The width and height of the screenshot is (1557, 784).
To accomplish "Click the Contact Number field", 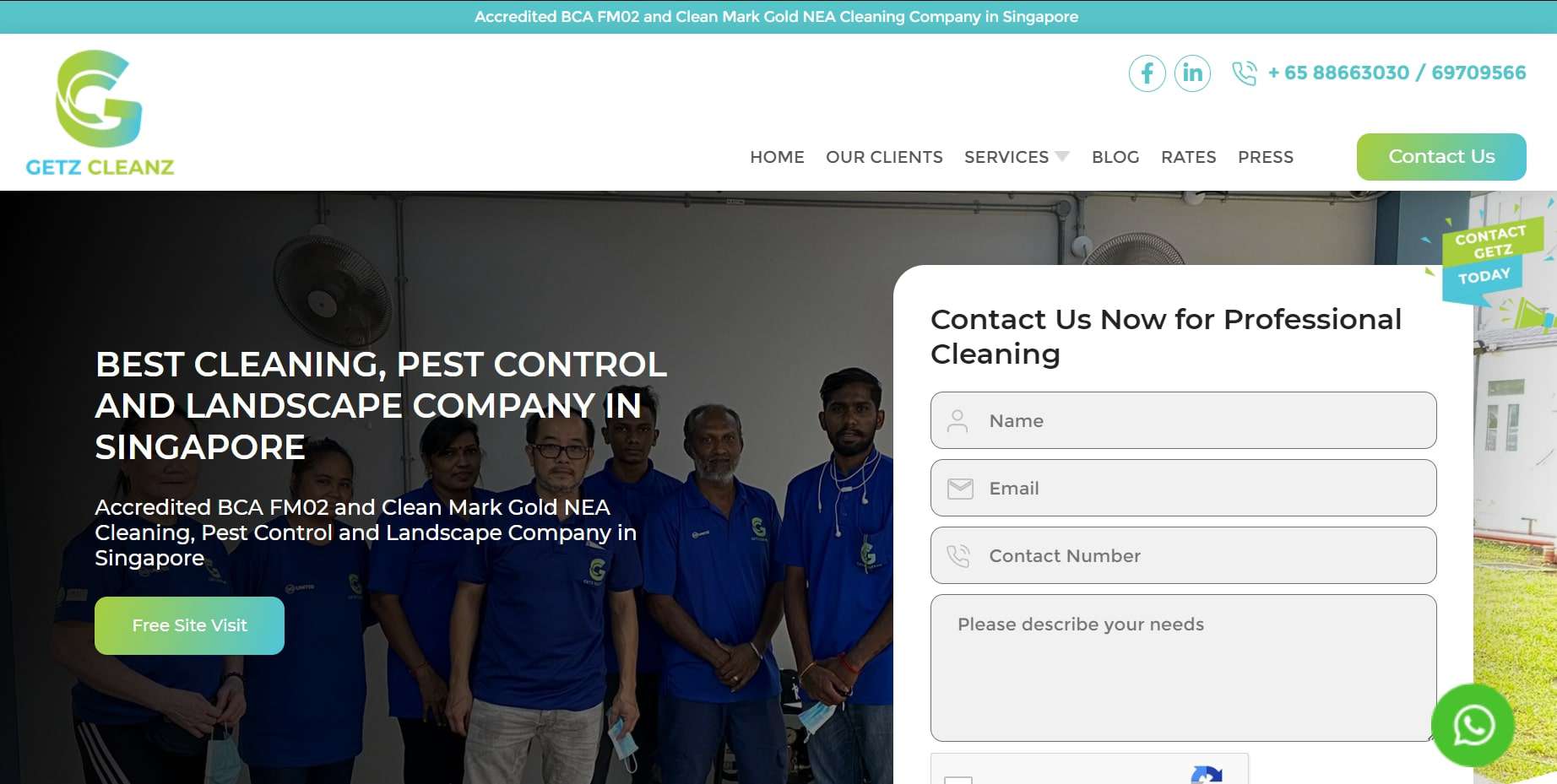I will point(1183,555).
